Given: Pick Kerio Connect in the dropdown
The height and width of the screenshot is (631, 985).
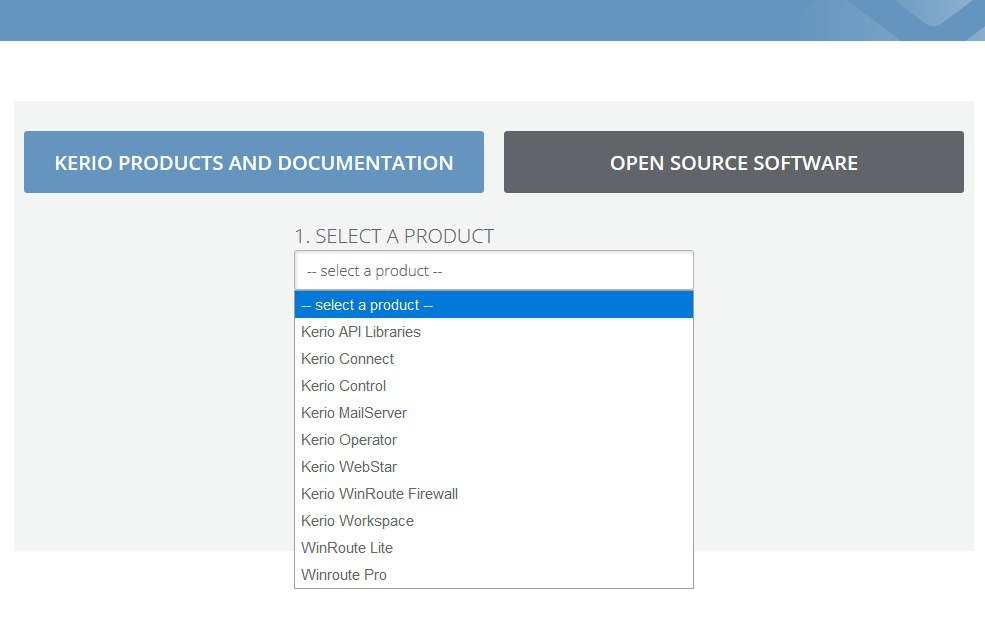Looking at the screenshot, I should click(x=494, y=359).
